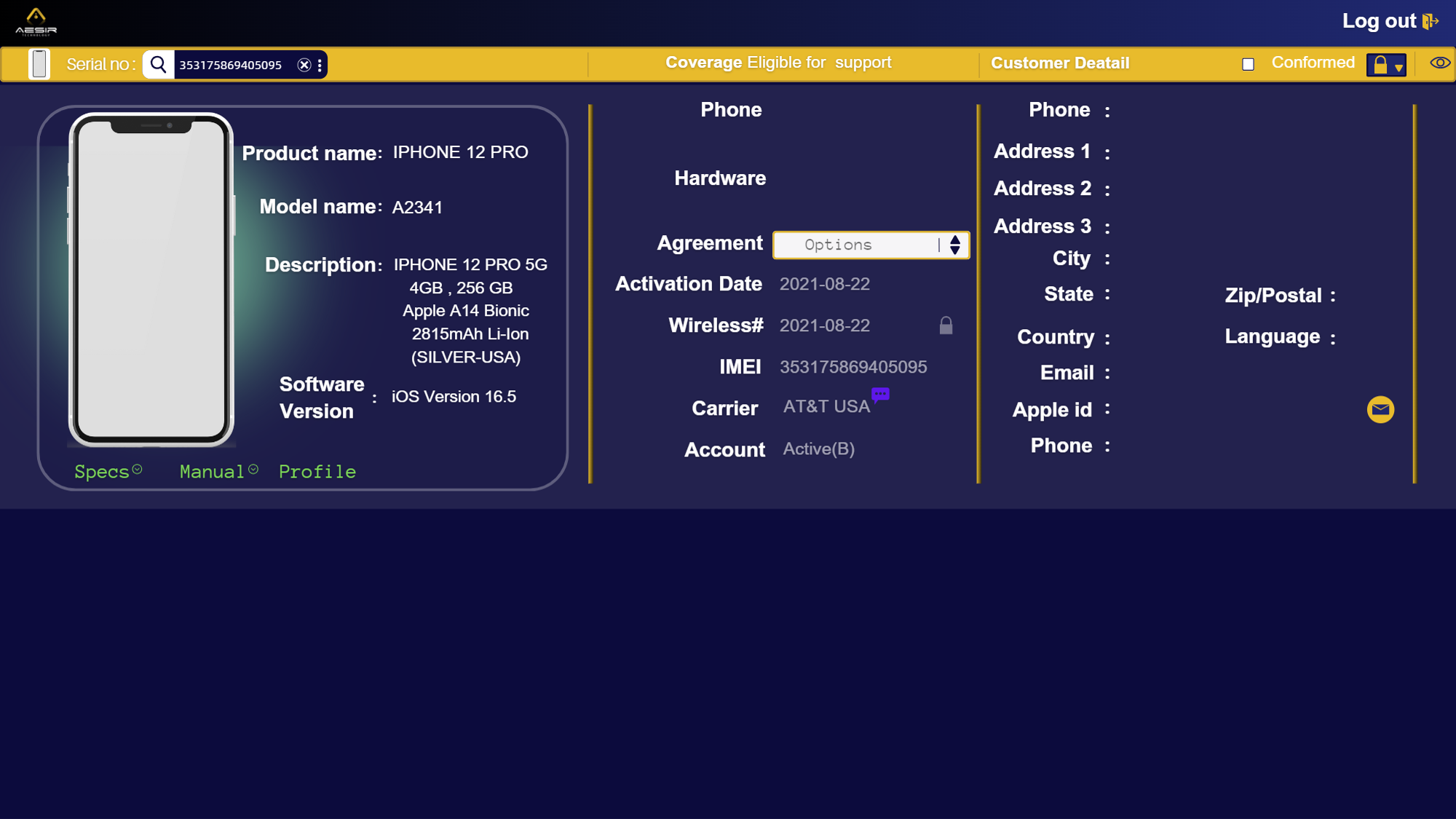
Task: Open the three-dot search options menu
Action: point(320,65)
